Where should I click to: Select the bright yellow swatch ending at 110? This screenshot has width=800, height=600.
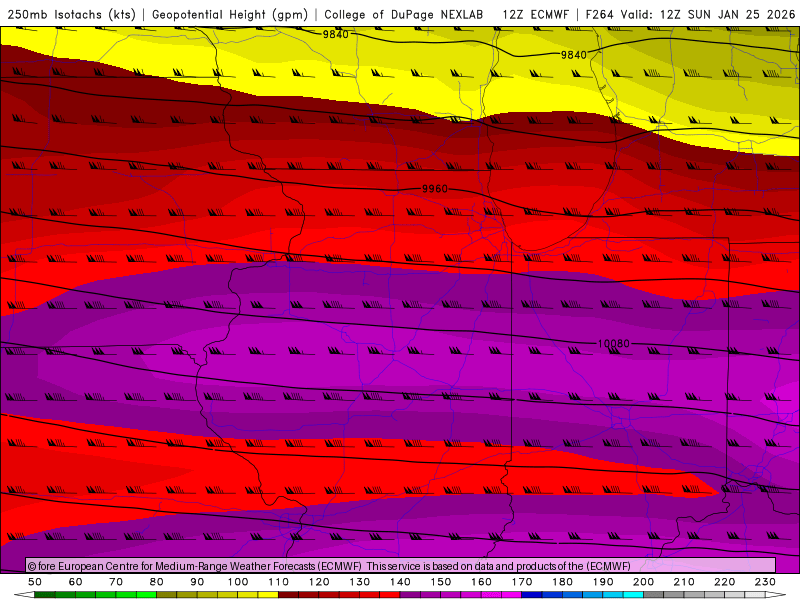[268, 595]
